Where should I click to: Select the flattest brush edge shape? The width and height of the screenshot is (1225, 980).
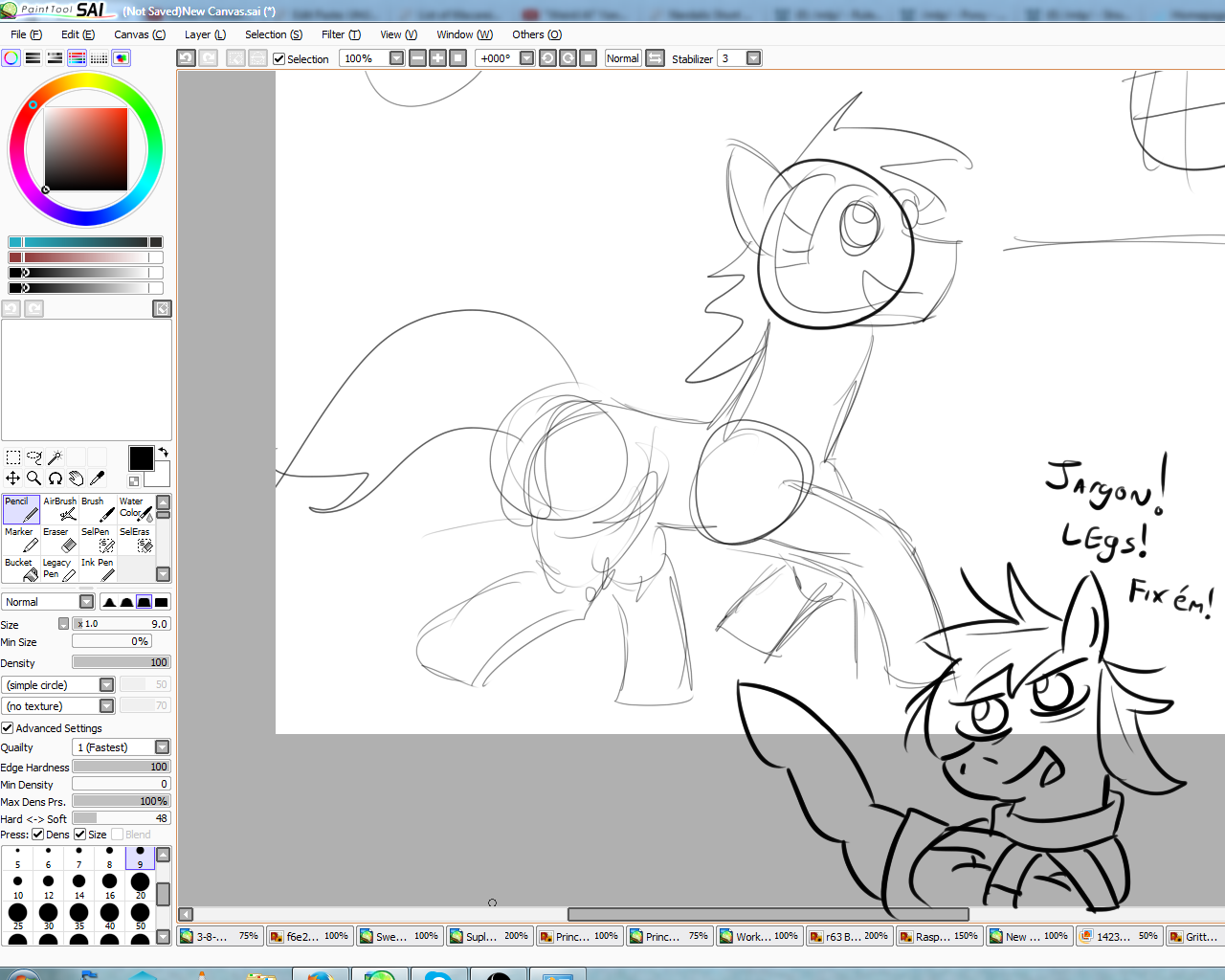[x=161, y=602]
